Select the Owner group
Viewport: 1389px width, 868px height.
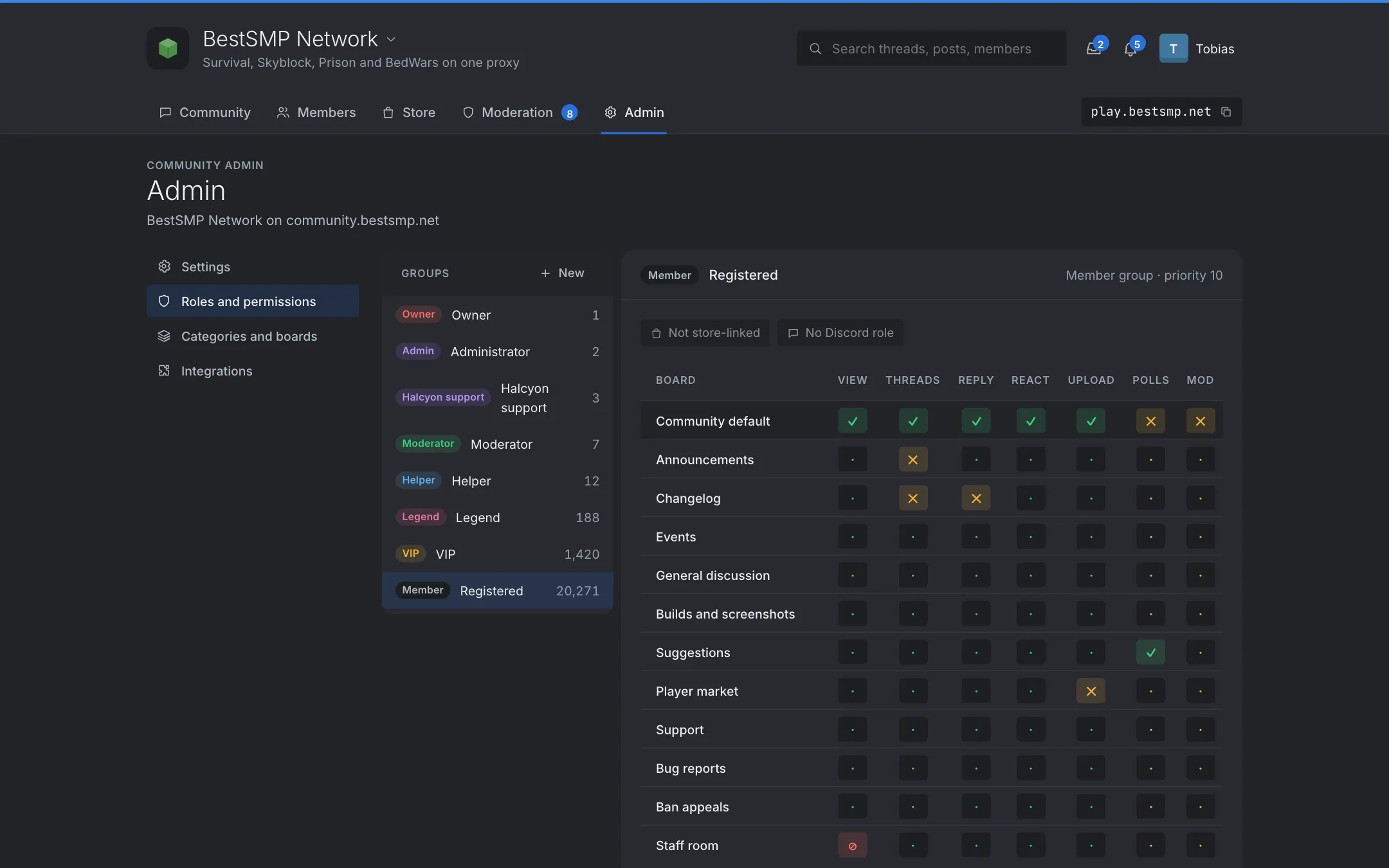(x=498, y=315)
